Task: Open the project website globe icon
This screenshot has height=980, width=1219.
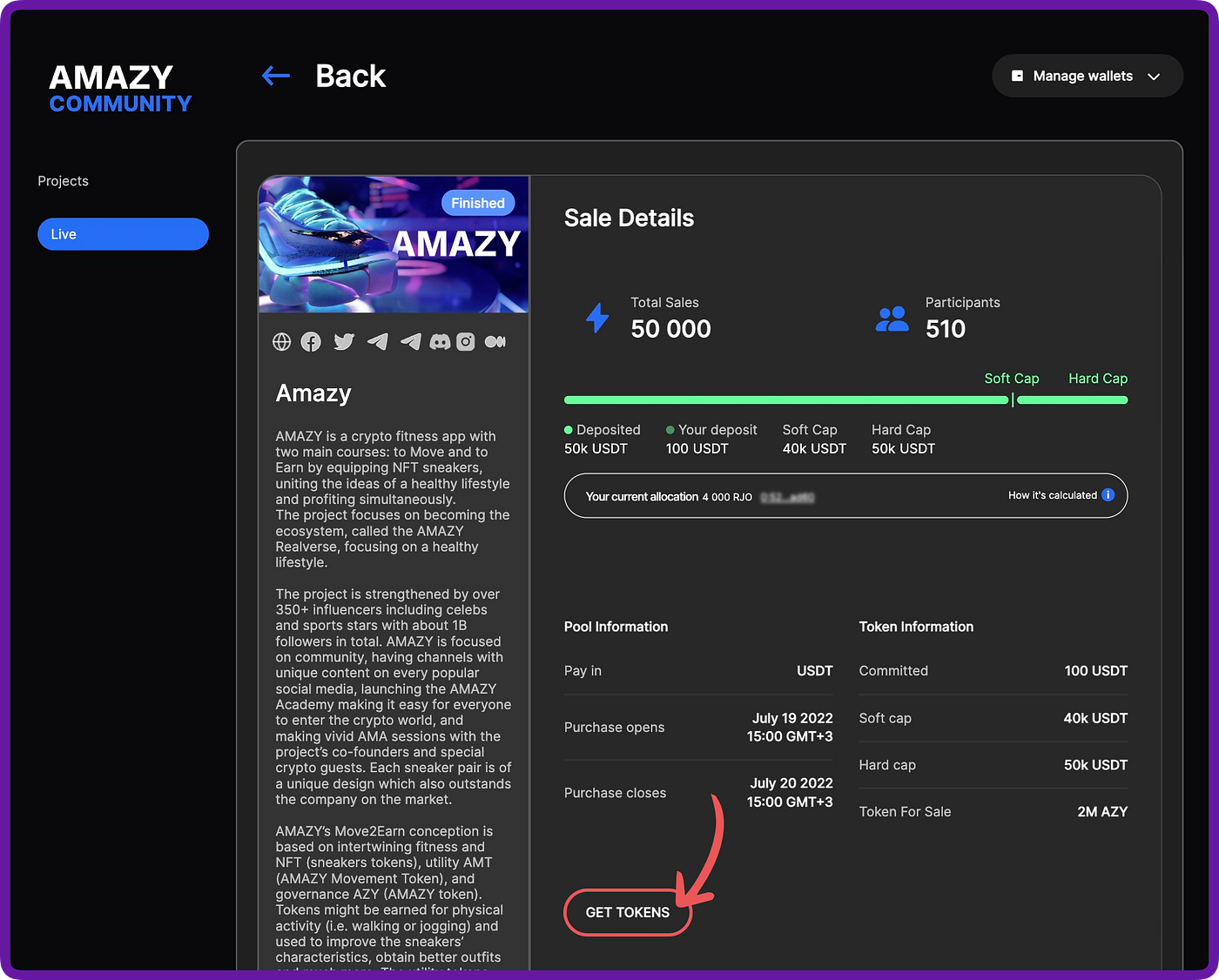Action: point(281,342)
